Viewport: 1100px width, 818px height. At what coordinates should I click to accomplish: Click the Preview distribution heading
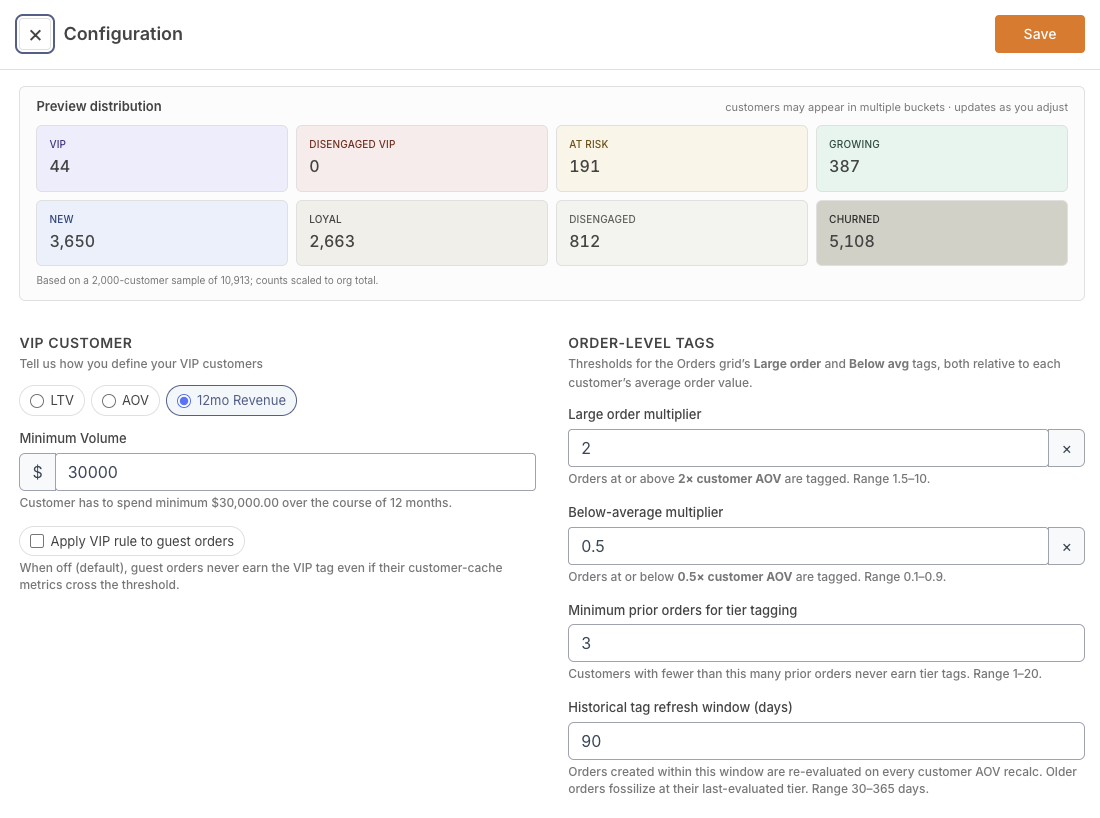pyautogui.click(x=99, y=107)
